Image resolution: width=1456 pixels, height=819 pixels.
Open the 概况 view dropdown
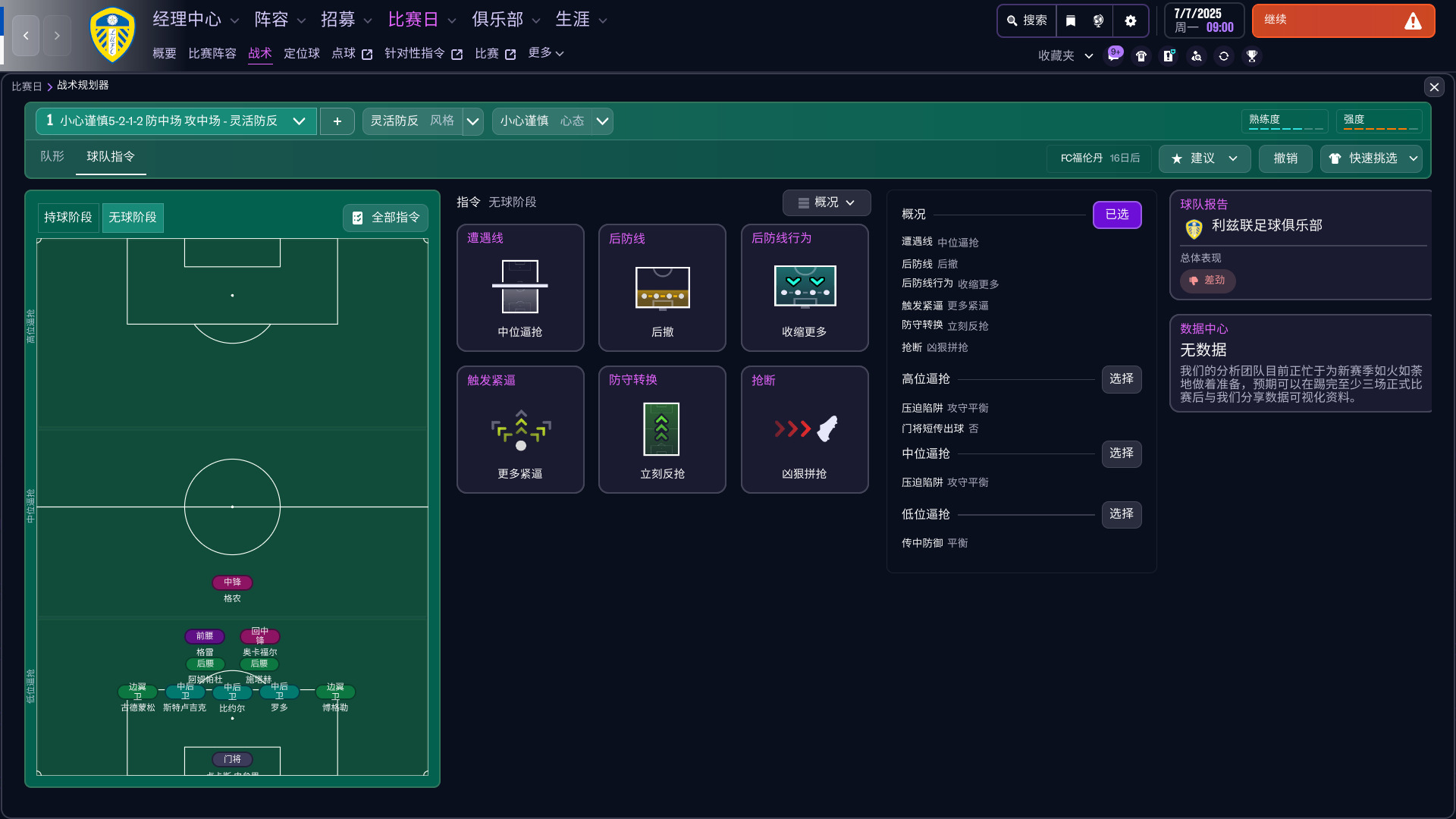(x=827, y=202)
